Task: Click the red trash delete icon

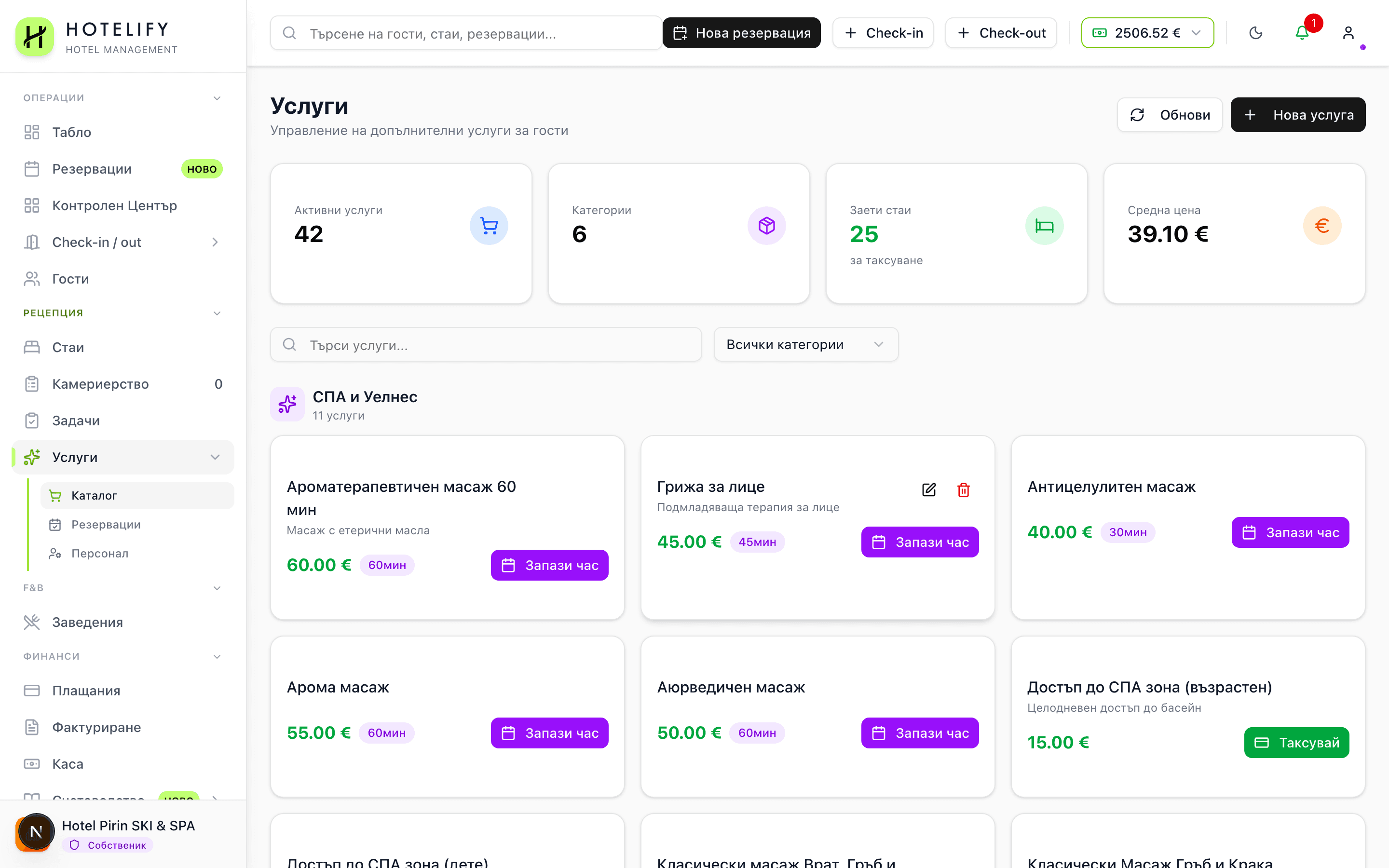Action: 963,489
